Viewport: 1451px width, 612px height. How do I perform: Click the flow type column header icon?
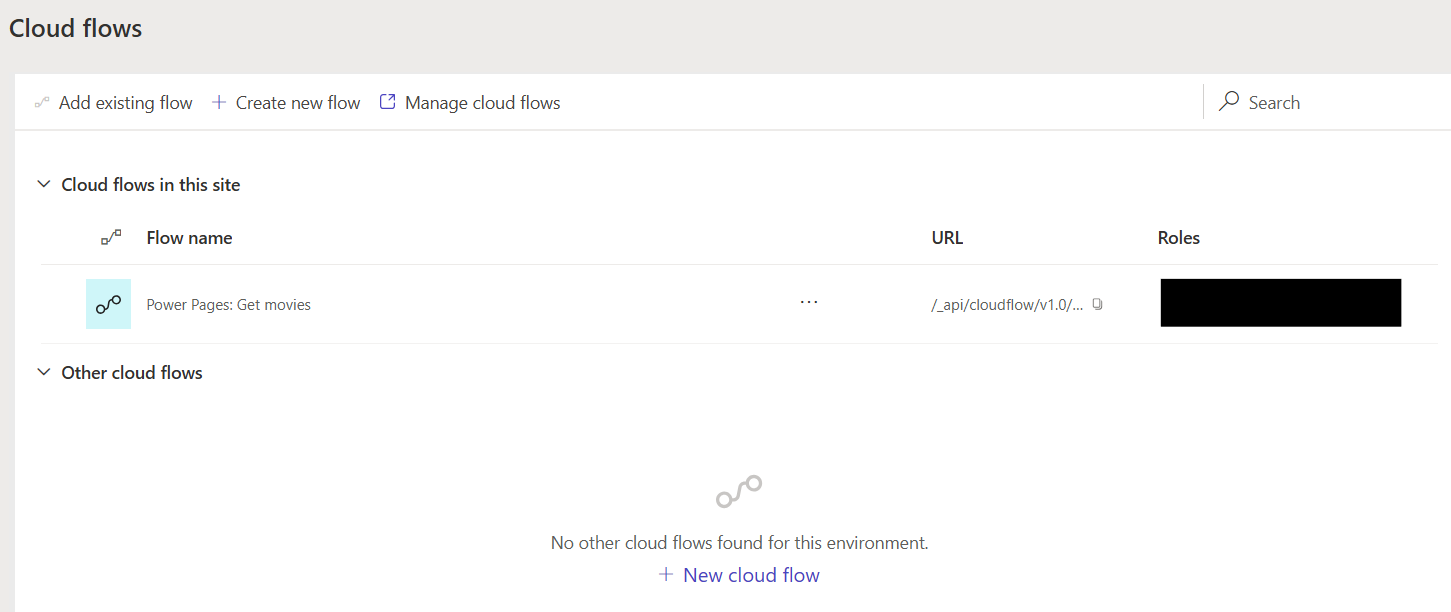pyautogui.click(x=111, y=238)
